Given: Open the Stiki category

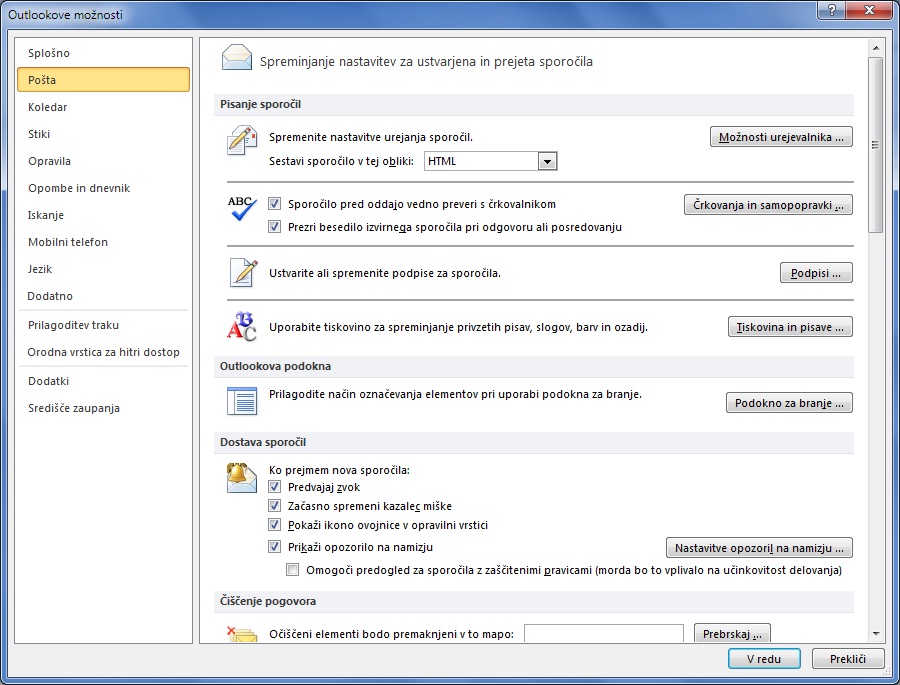Looking at the screenshot, I should click(103, 134).
